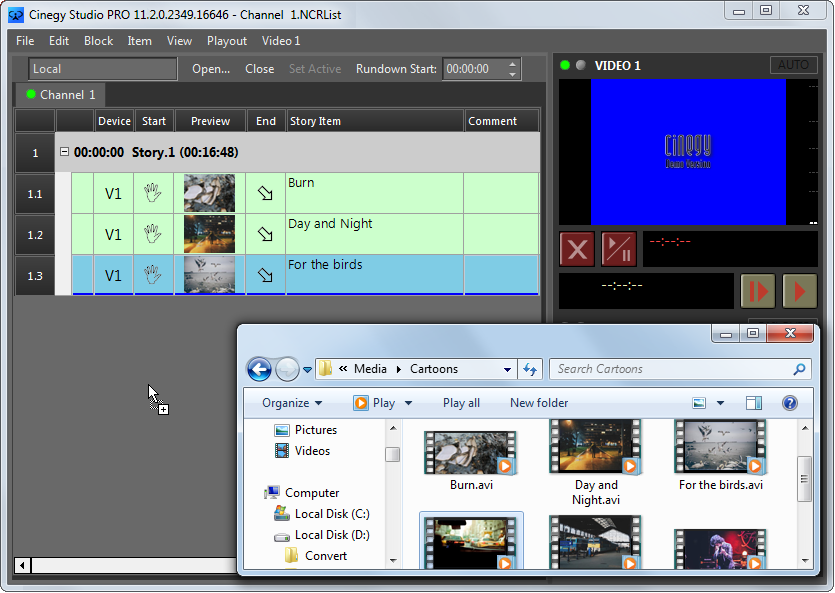Click the V1 device cell for Burn
Screen dimensions: 835x593
[x=113, y=193]
